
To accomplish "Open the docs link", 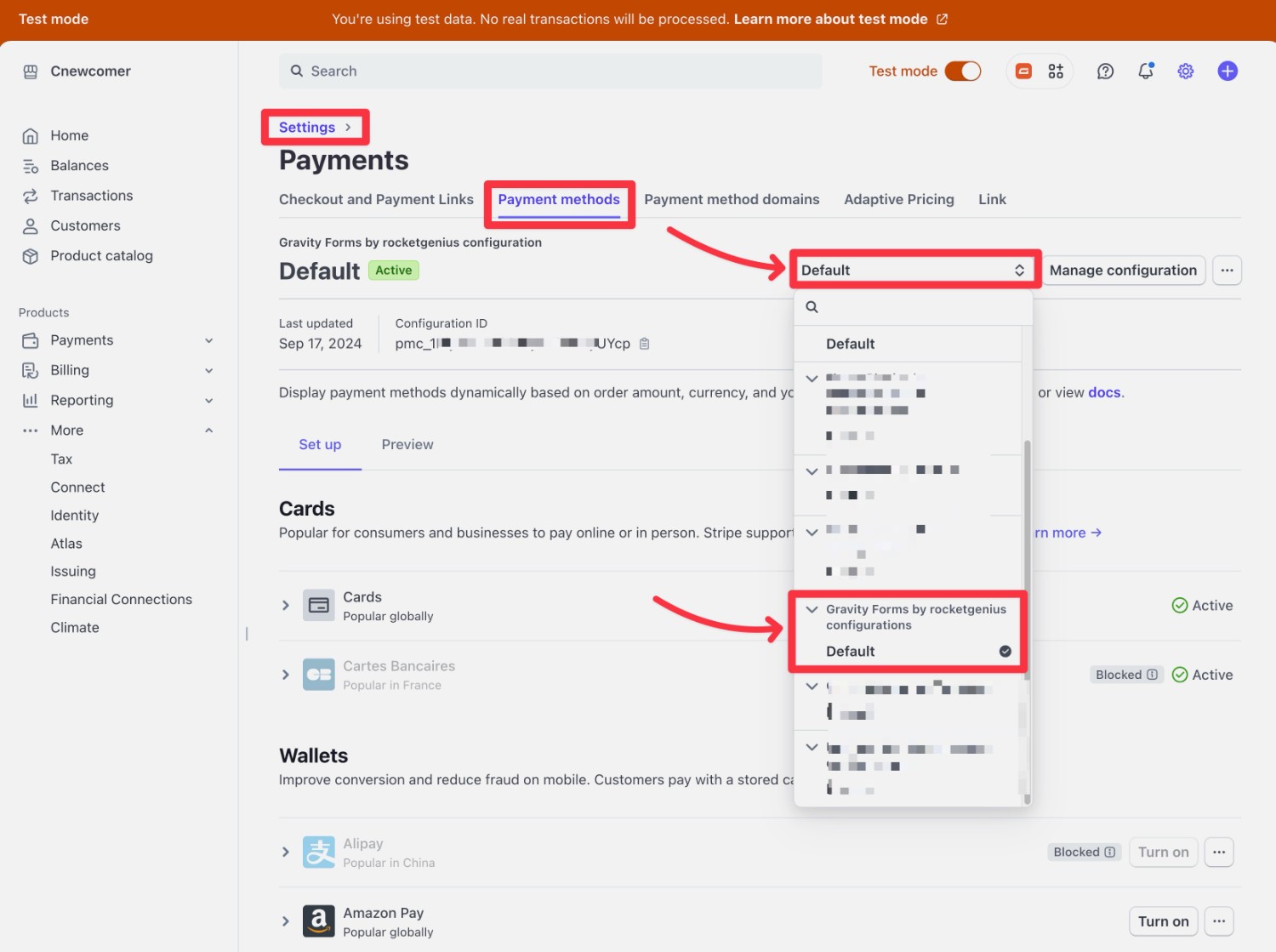I will coord(1104,392).
